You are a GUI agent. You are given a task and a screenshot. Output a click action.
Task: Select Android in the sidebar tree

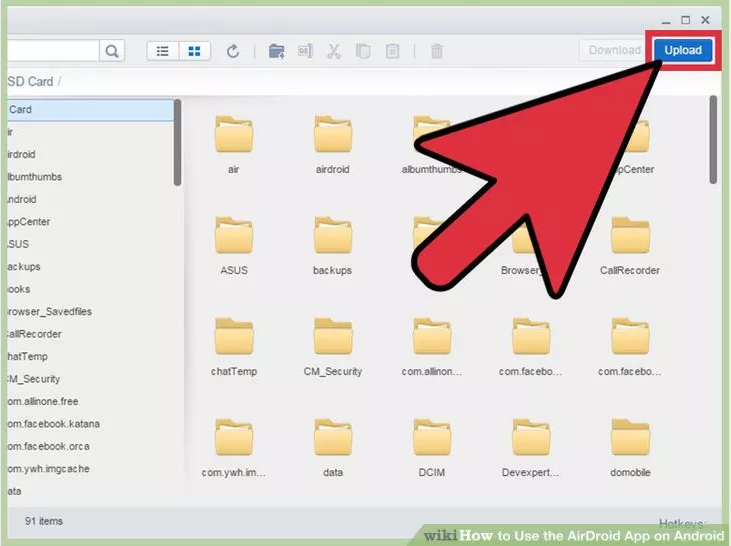tap(22, 199)
